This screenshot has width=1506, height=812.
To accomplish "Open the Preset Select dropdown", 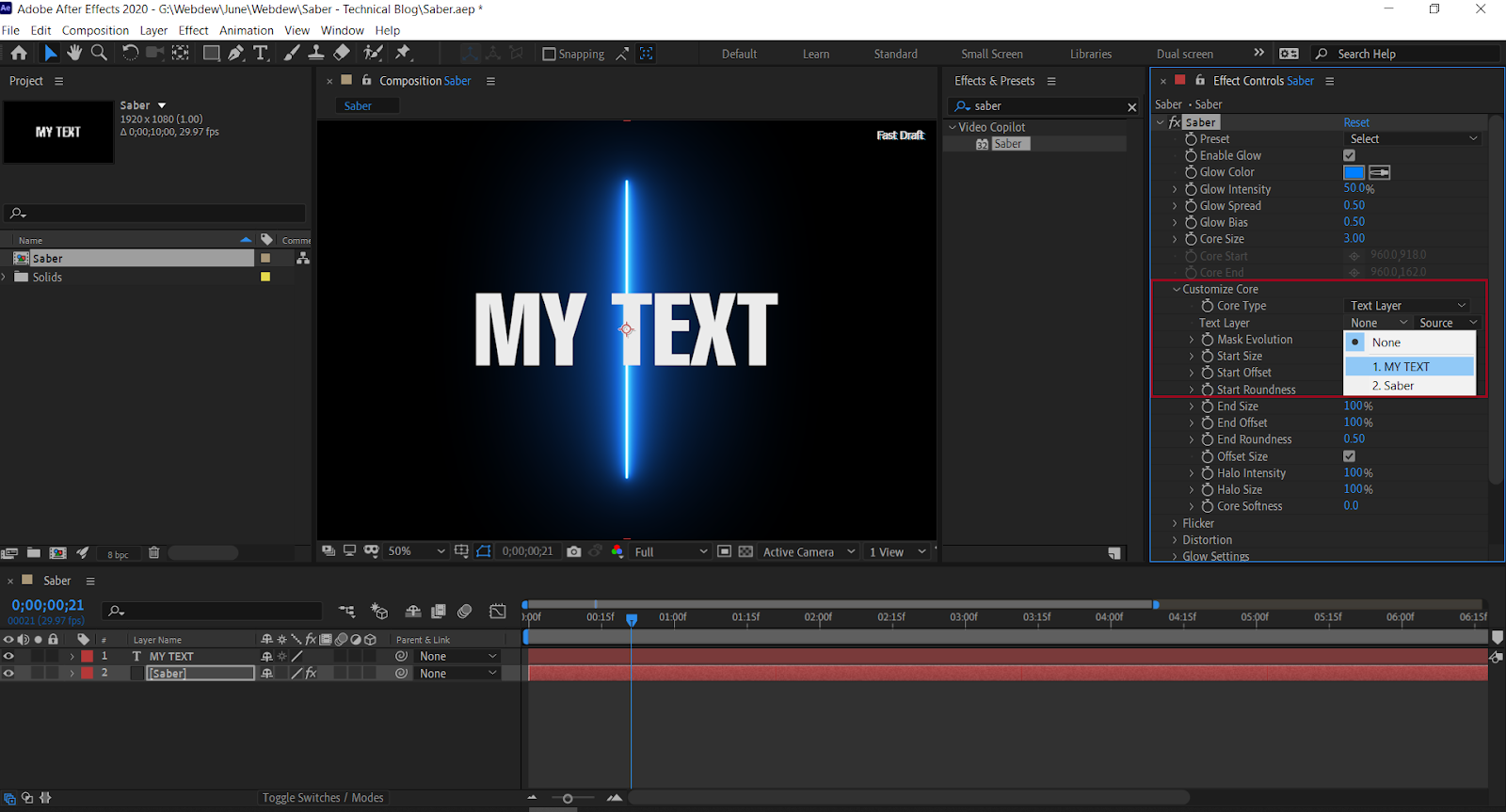I will (1413, 139).
